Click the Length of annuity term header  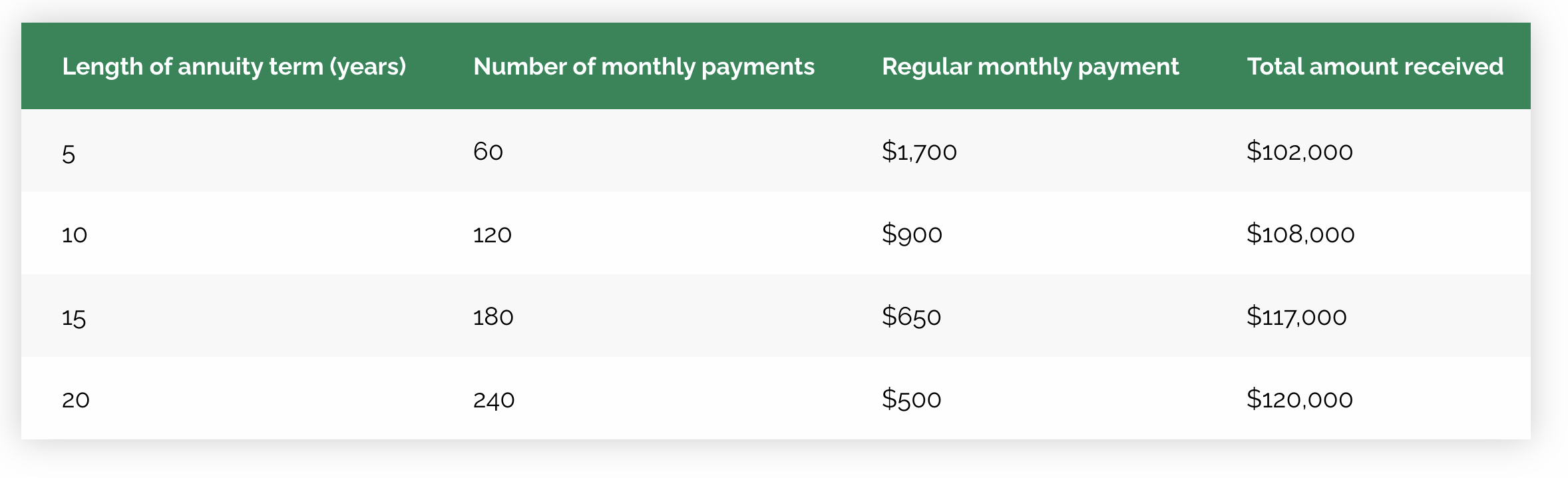pos(234,67)
